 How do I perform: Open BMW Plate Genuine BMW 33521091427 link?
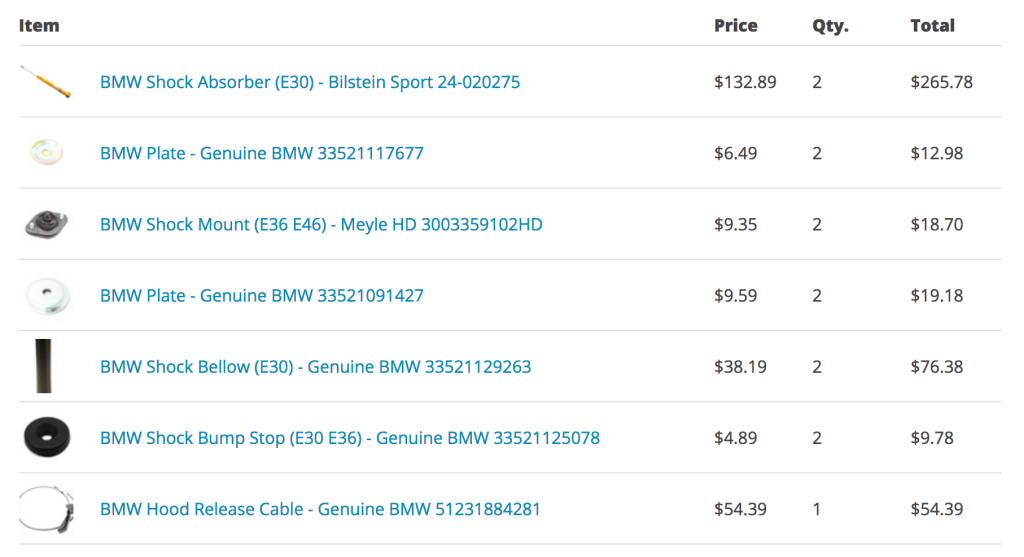[x=261, y=296]
